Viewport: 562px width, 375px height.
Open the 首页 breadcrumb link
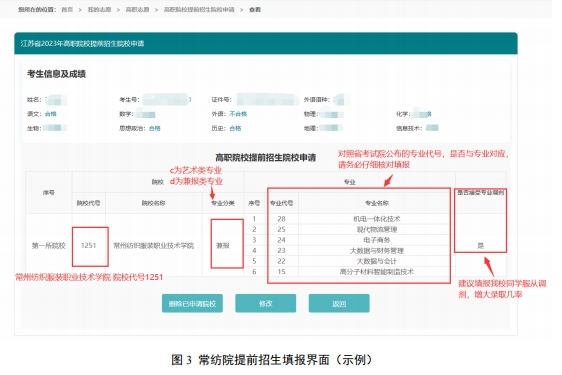[x=67, y=10]
